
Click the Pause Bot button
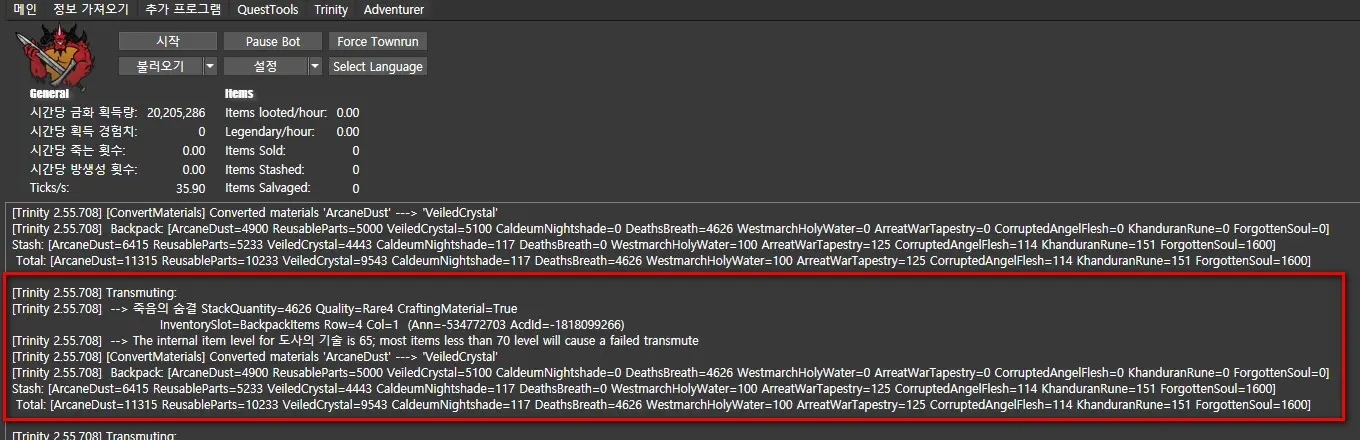[273, 41]
